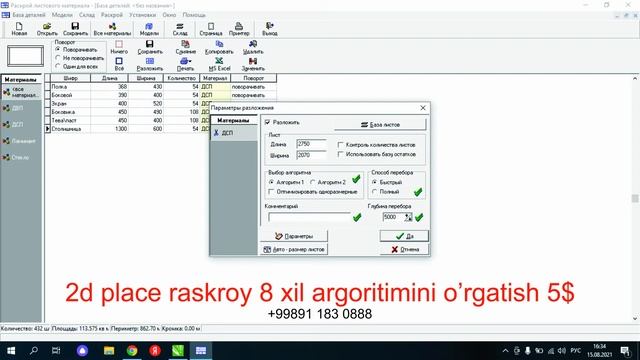Open the Печать print dropdown
Screen dimensions: 640x360
(x=186, y=64)
